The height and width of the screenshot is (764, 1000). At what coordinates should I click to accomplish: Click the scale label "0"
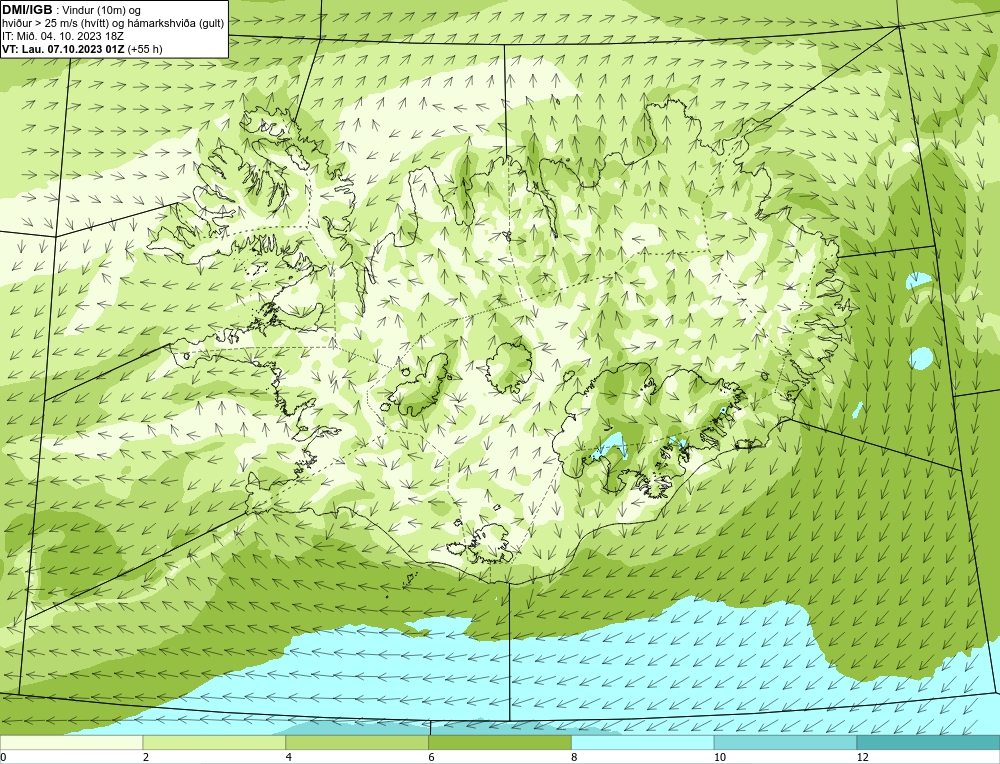[x=4, y=757]
